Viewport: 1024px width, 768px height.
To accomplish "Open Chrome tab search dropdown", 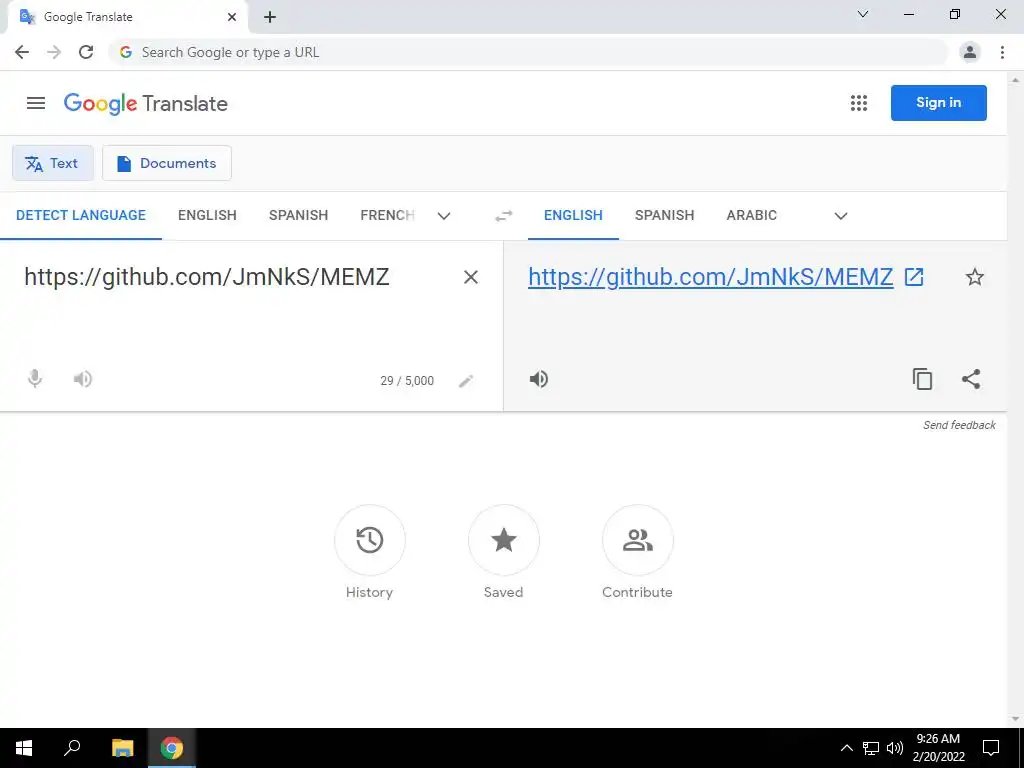I will point(863,14).
